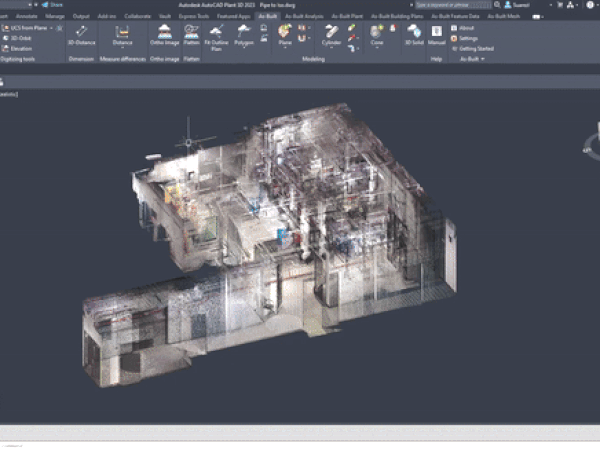The height and width of the screenshot is (450, 600).
Task: Click the Fit Outline Plan tool
Action: click(216, 38)
